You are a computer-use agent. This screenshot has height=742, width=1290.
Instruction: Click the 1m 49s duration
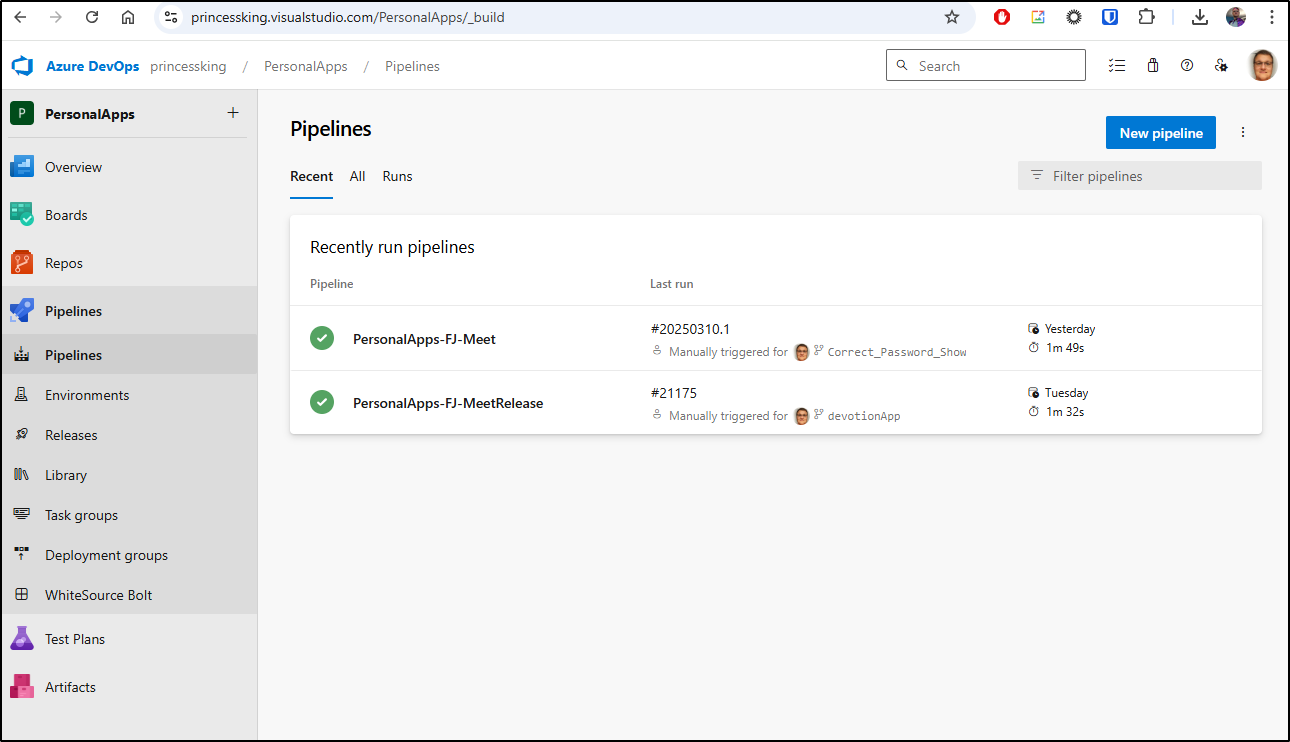tap(1065, 348)
